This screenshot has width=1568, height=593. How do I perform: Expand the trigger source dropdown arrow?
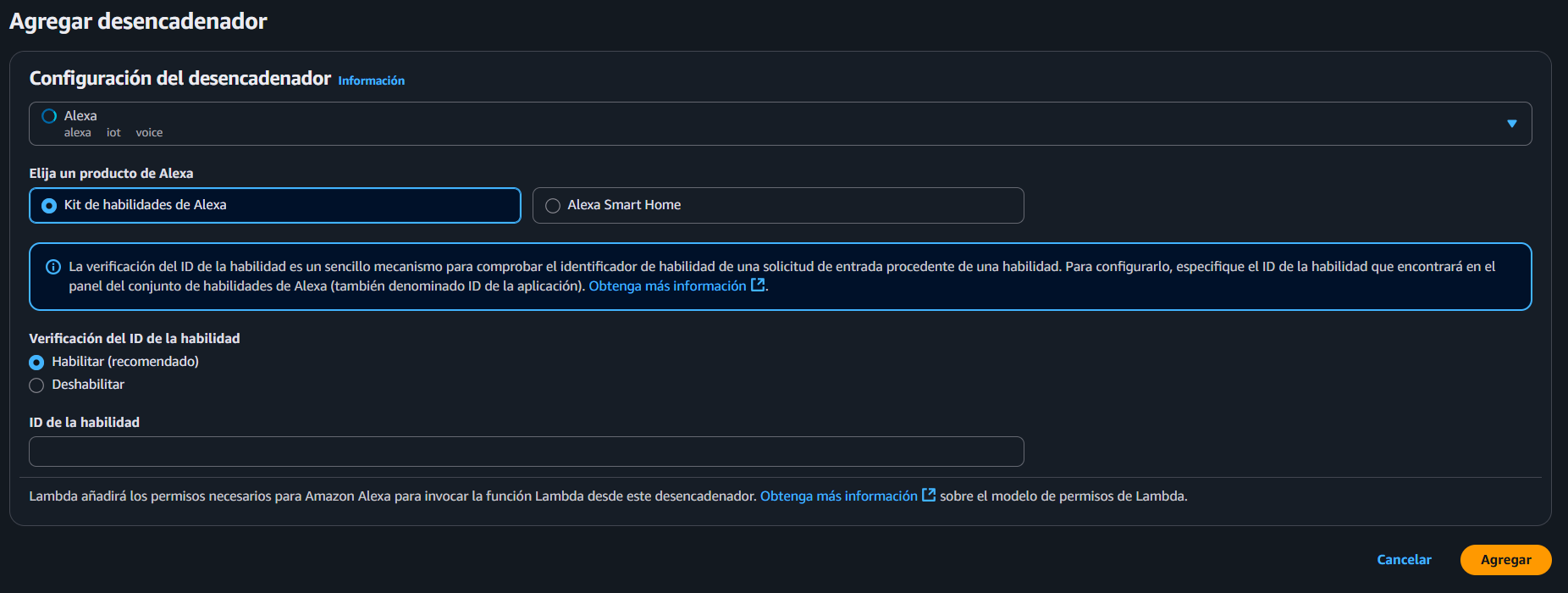[x=1511, y=124]
